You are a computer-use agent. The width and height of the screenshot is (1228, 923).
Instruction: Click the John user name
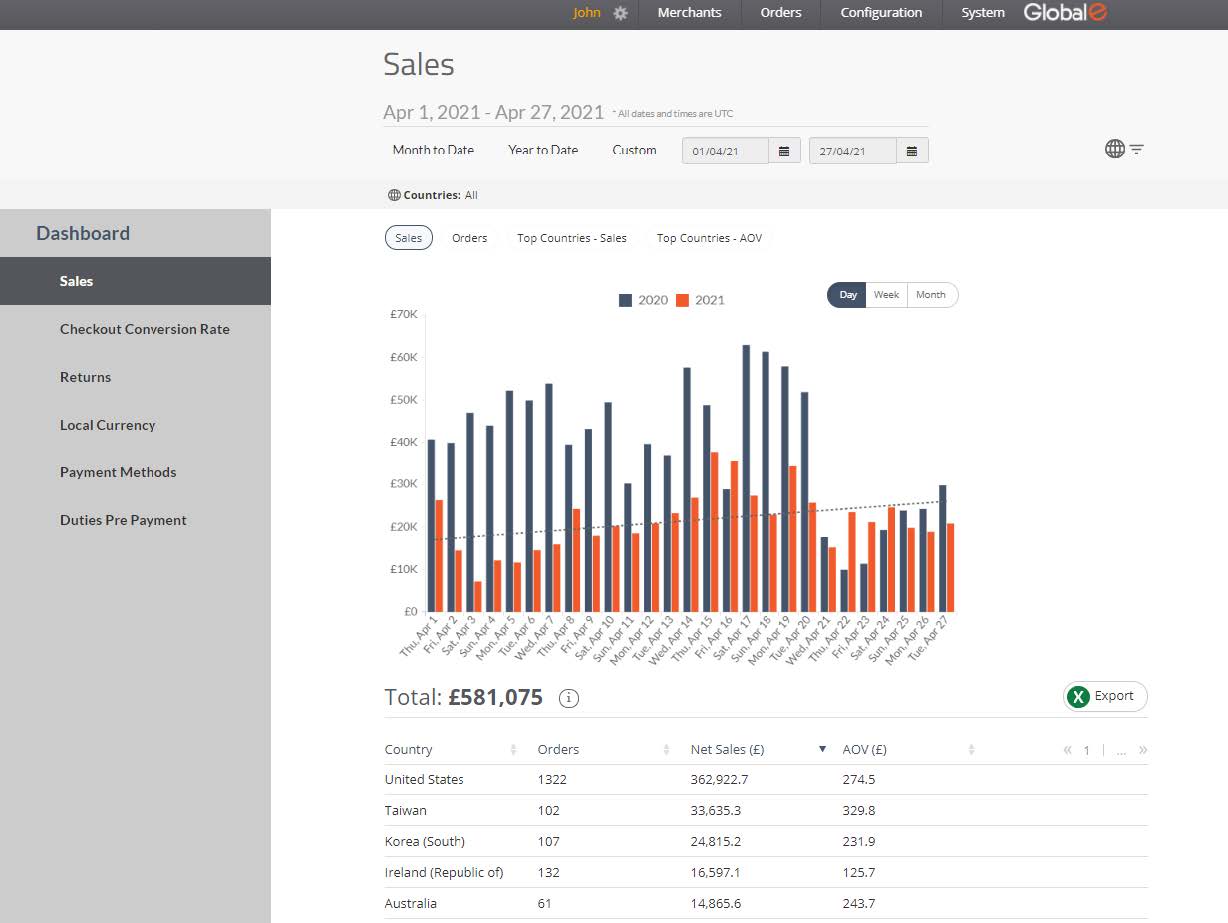[587, 13]
